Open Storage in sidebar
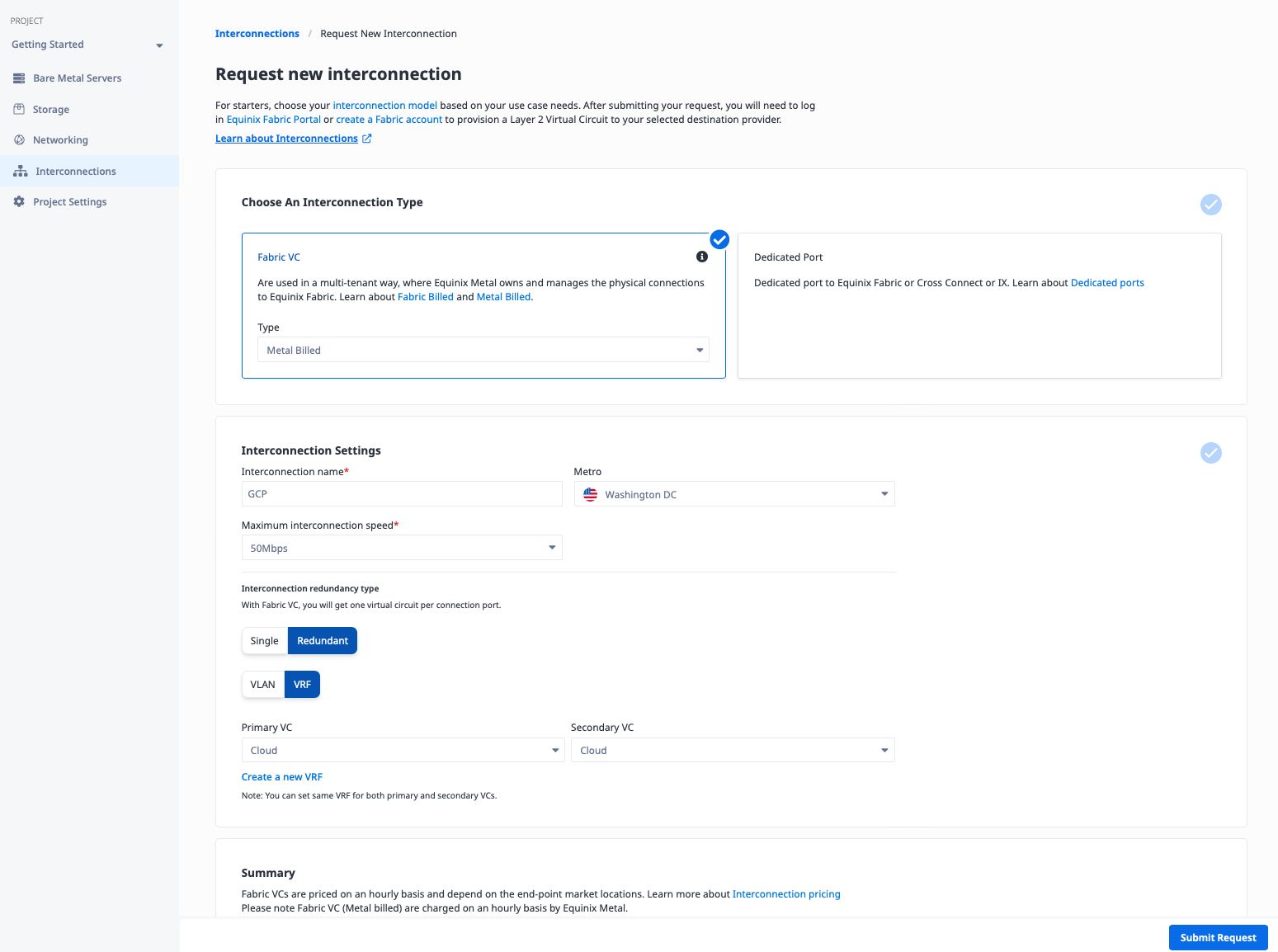 pos(89,109)
